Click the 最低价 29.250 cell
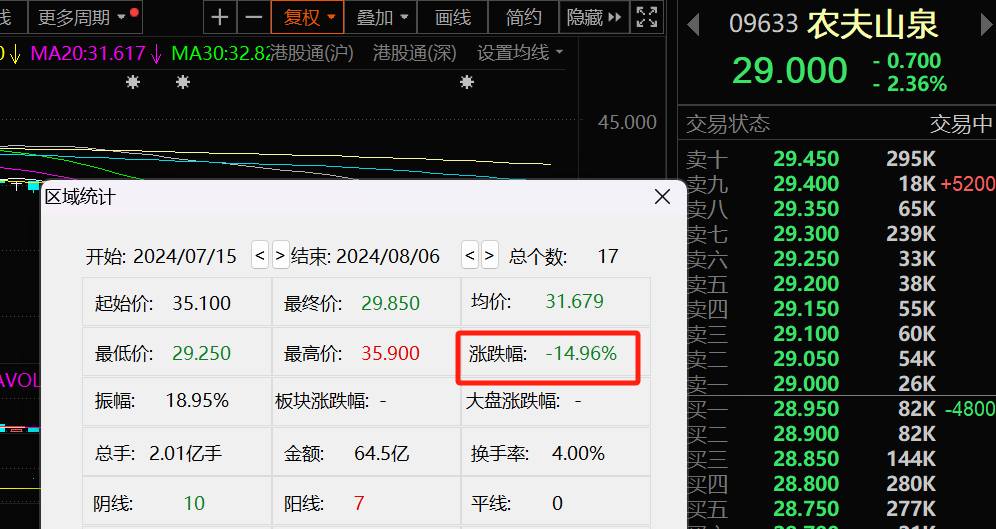The height and width of the screenshot is (529, 996). pyautogui.click(x=177, y=352)
